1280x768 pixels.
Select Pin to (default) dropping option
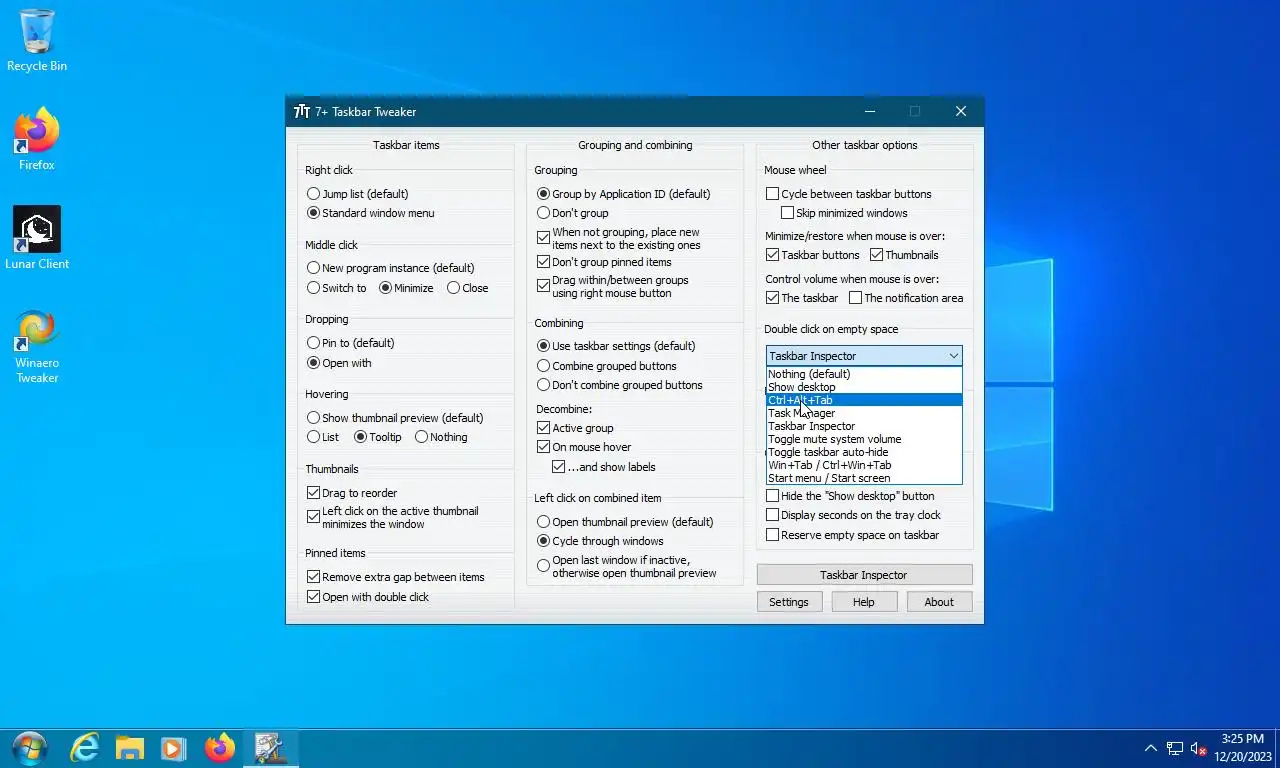pos(350,343)
